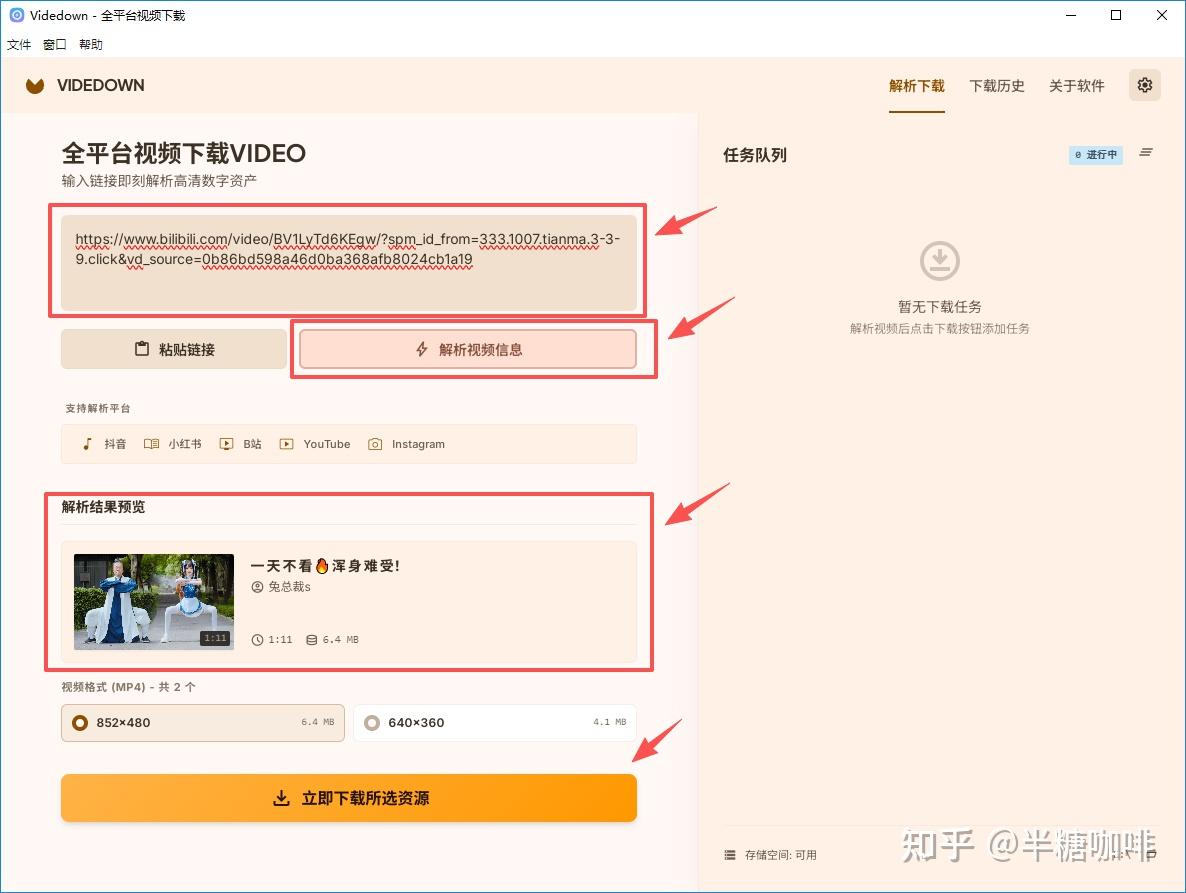Open the task queue list menu icon

click(1146, 153)
